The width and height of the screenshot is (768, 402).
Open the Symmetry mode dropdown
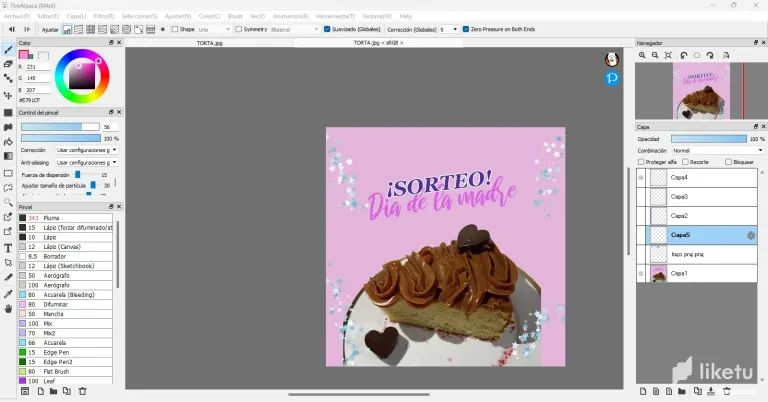tap(294, 29)
